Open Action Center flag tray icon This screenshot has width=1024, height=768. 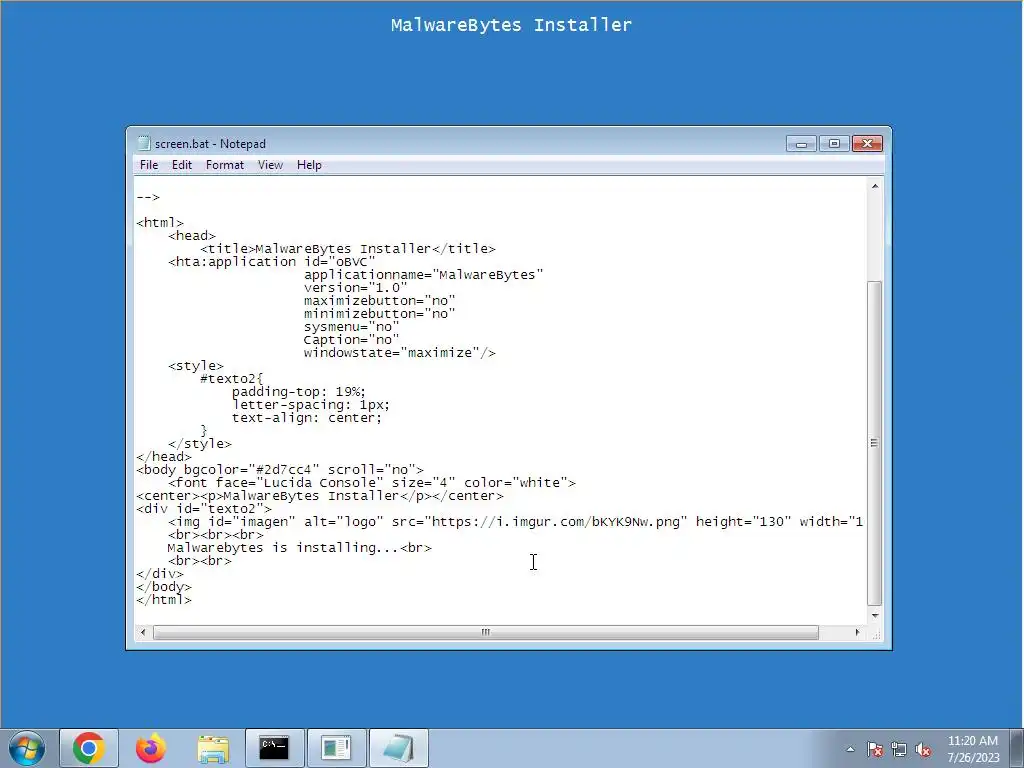click(875, 749)
